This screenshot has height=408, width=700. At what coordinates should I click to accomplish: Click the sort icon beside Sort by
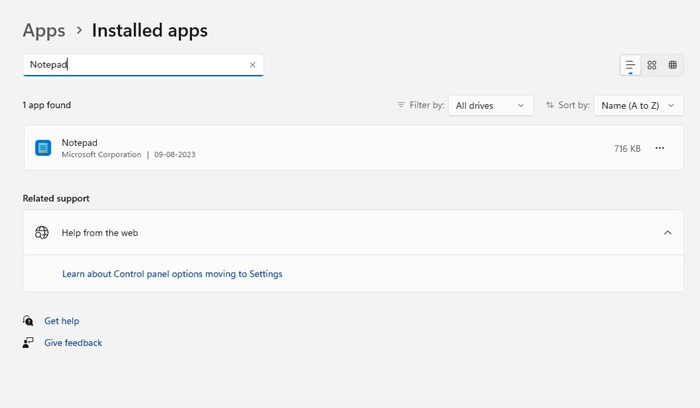coord(551,105)
